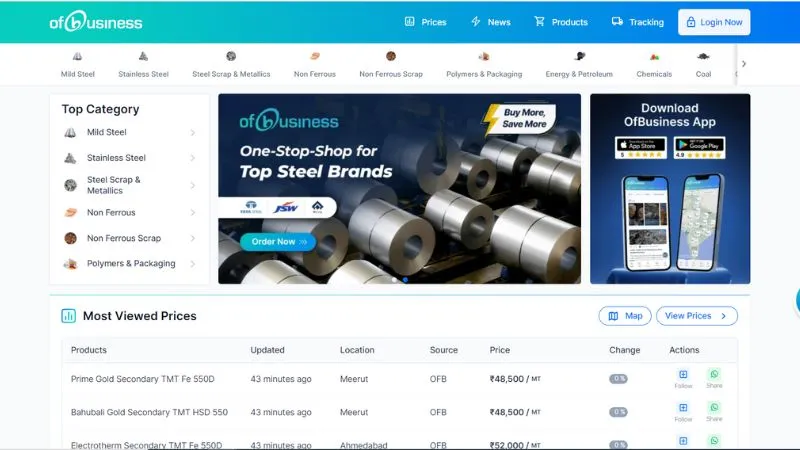Image resolution: width=800 pixels, height=450 pixels.
Task: Open Bahubali Gold Secondary TMT HSD 550 row
Action: 399,412
